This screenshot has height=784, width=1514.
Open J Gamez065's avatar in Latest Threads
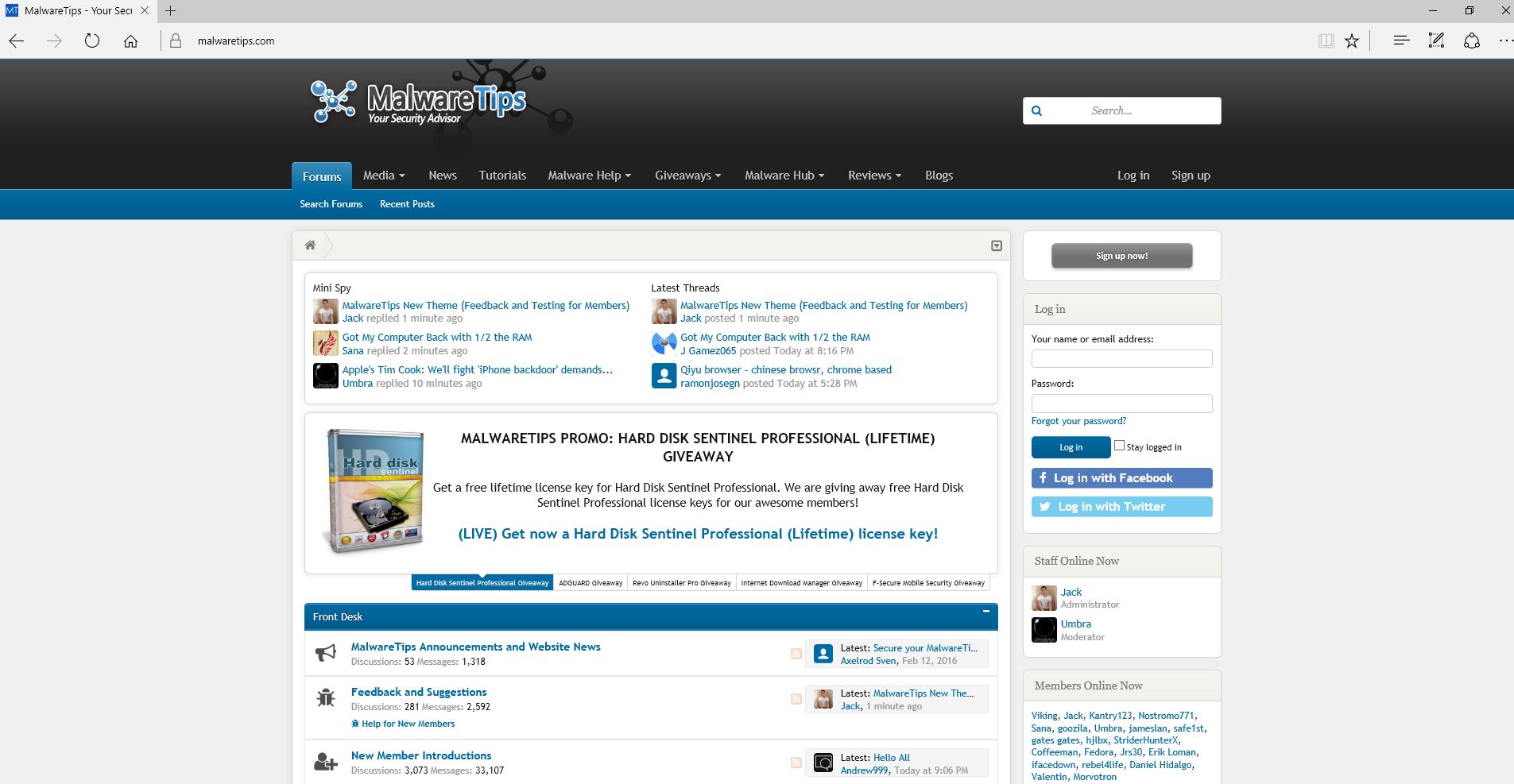[x=664, y=344]
